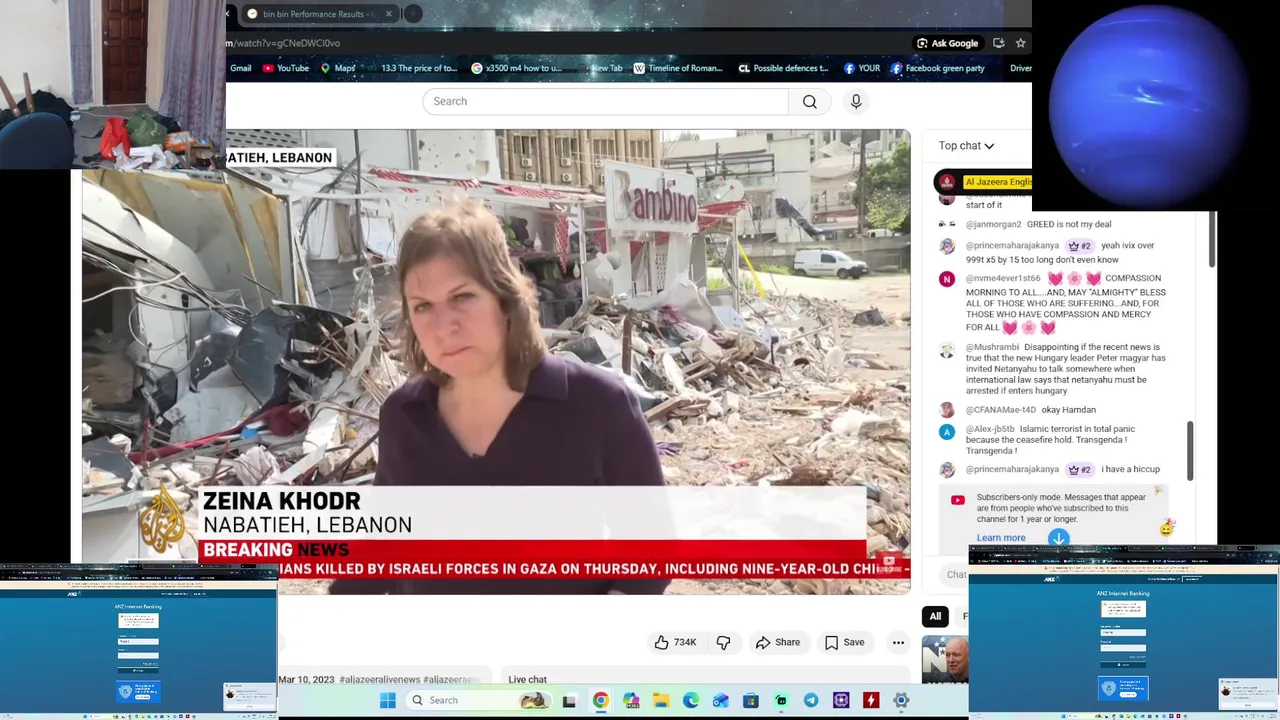Click inside the YouTube search field
Viewport: 1280px width, 720px height.
pyautogui.click(x=605, y=101)
